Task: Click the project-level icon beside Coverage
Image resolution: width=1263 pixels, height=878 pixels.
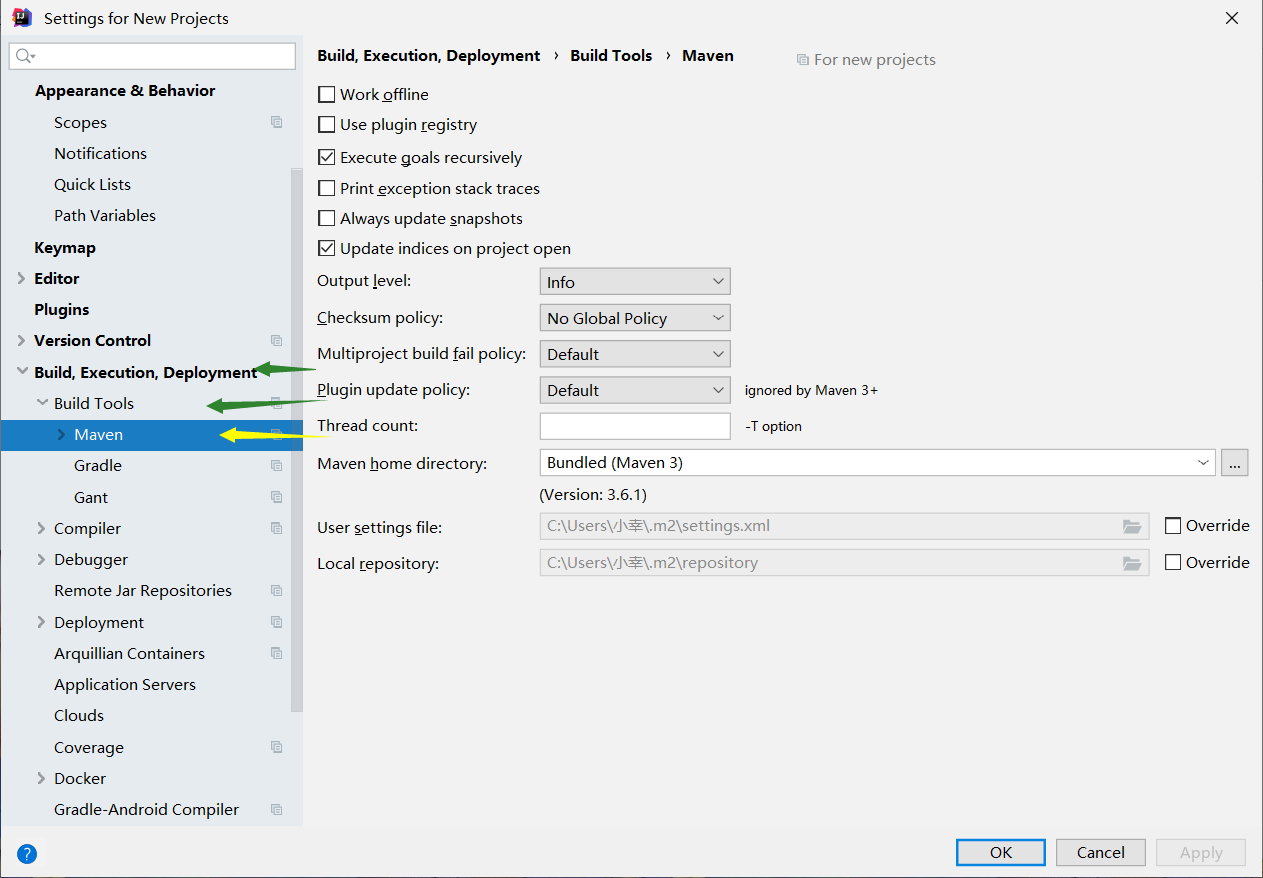Action: click(277, 747)
